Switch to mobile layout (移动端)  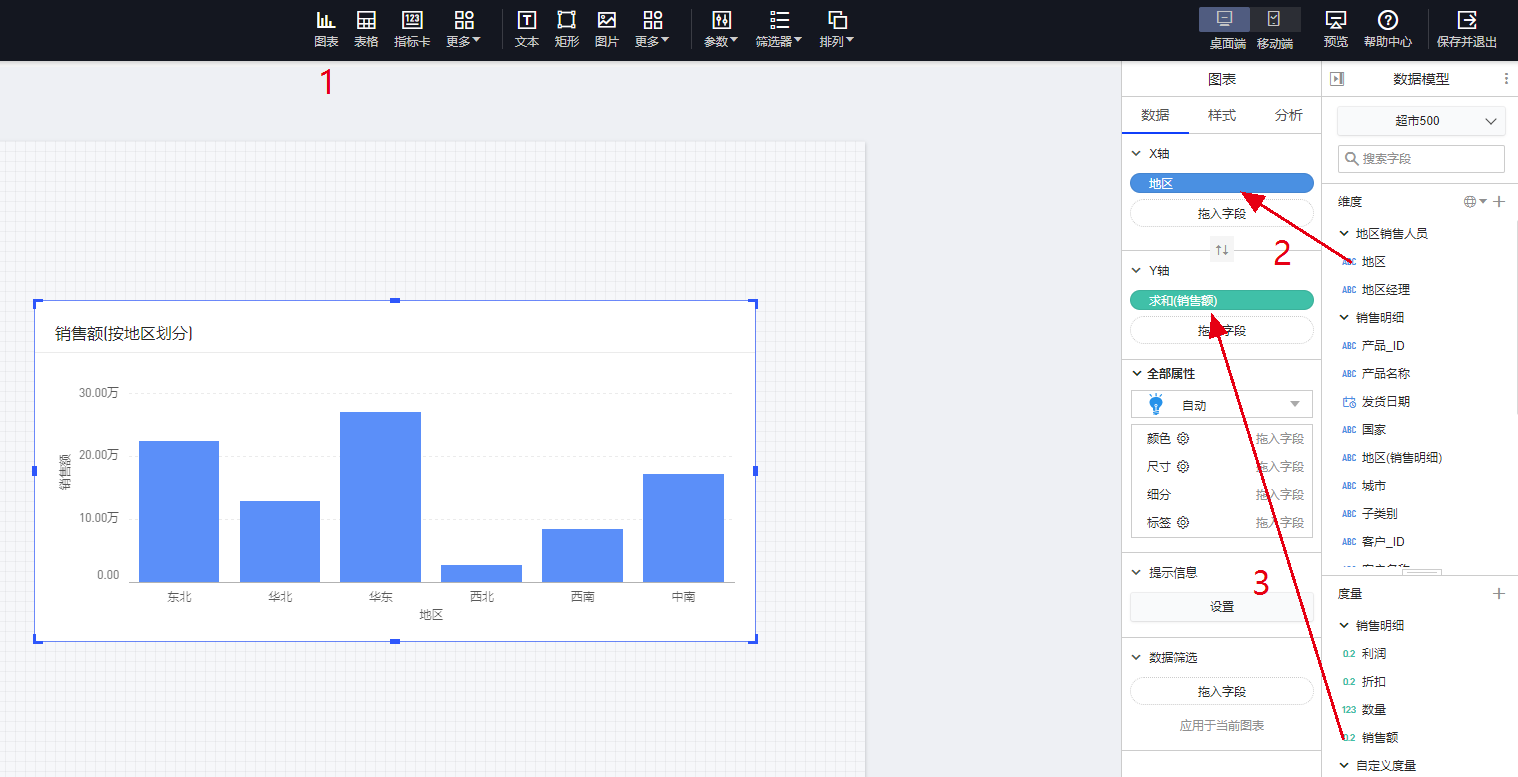(x=1274, y=20)
